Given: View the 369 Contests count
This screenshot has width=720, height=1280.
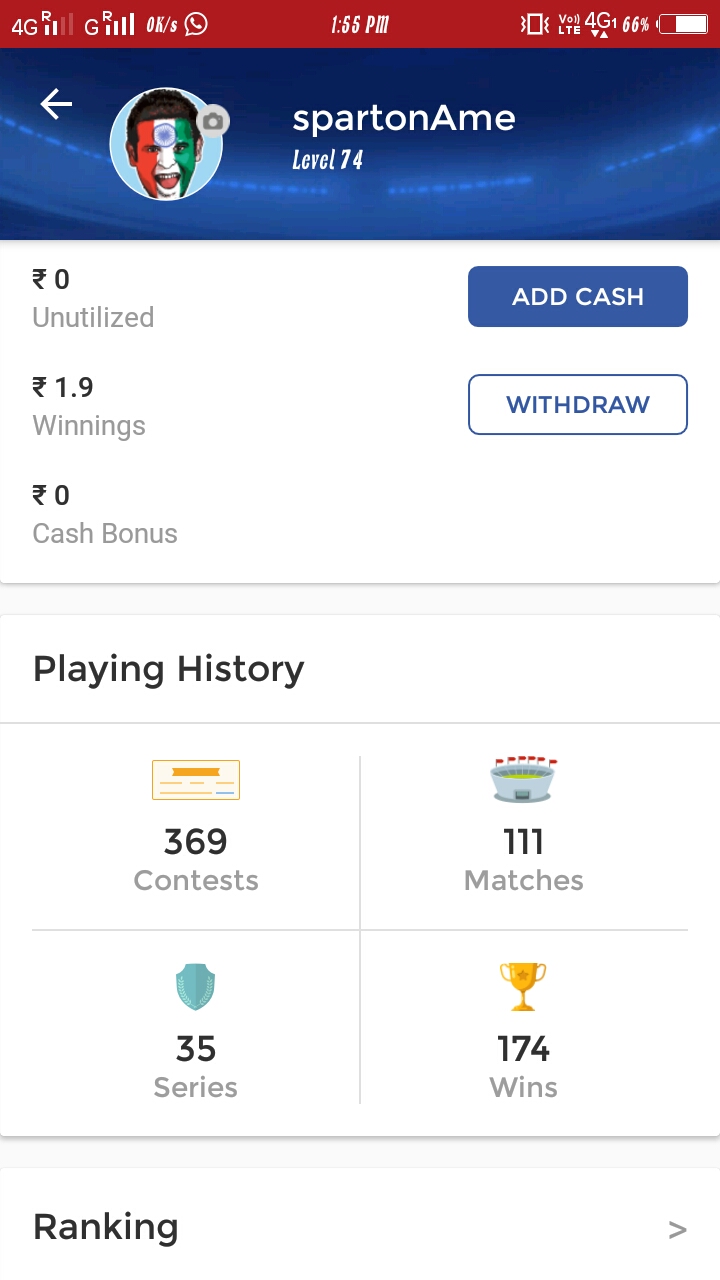Looking at the screenshot, I should tap(196, 842).
